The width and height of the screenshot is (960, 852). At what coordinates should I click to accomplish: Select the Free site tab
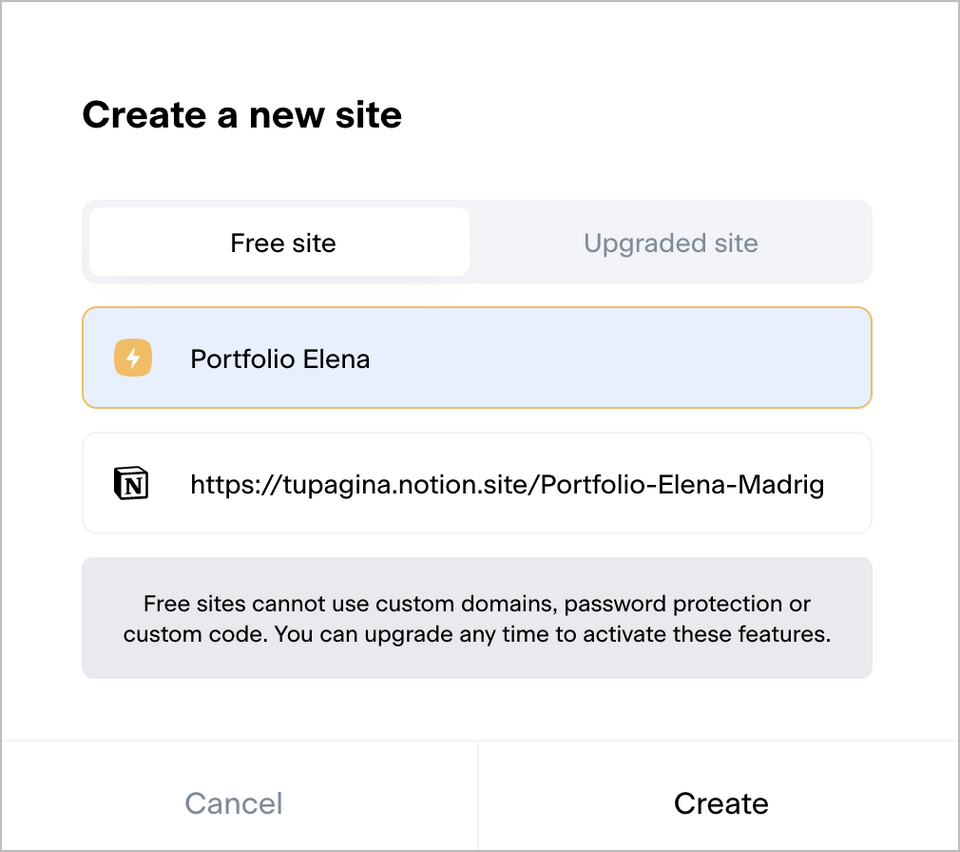pyautogui.click(x=282, y=243)
